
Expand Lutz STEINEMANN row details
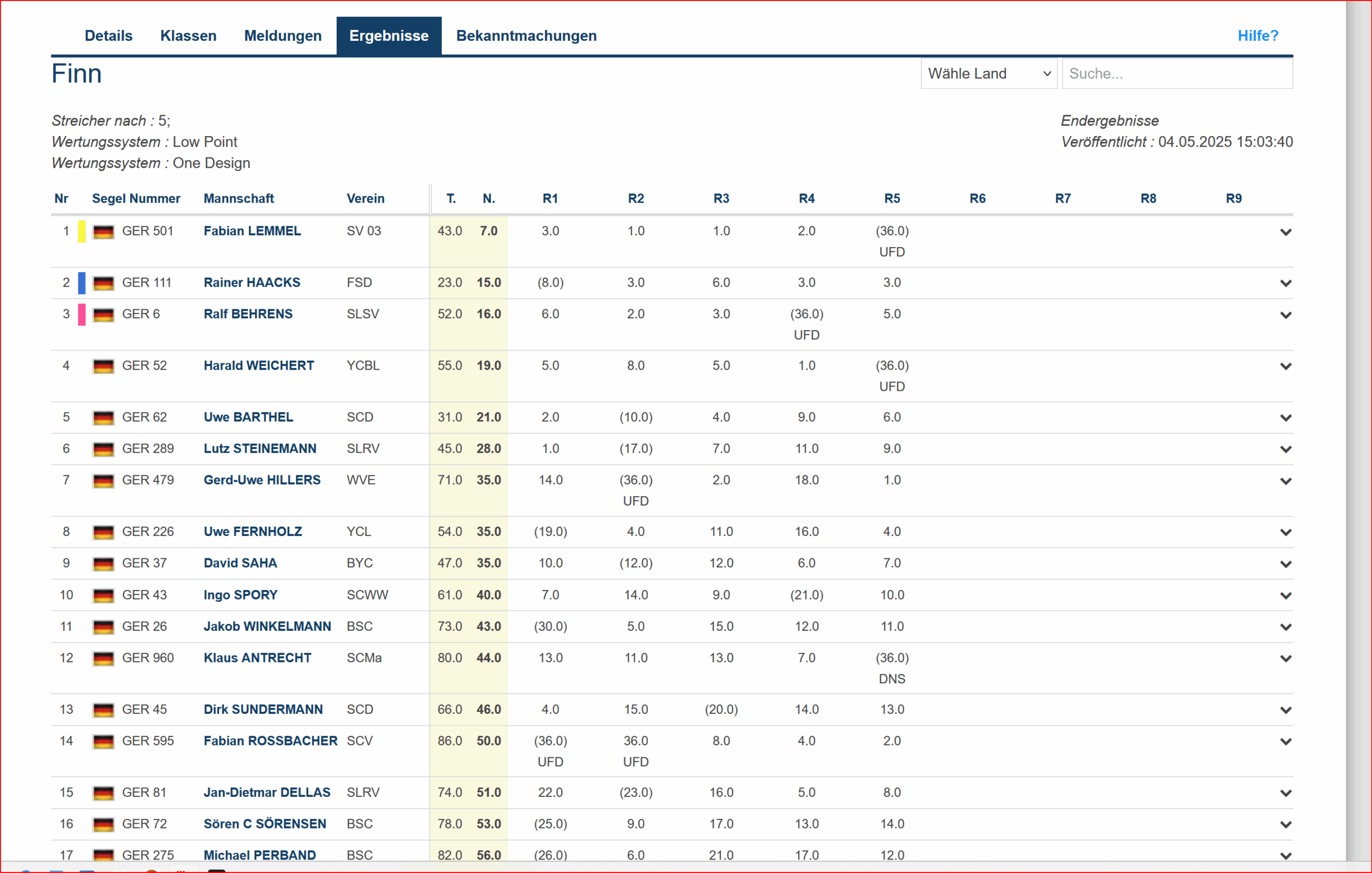pos(1285,449)
